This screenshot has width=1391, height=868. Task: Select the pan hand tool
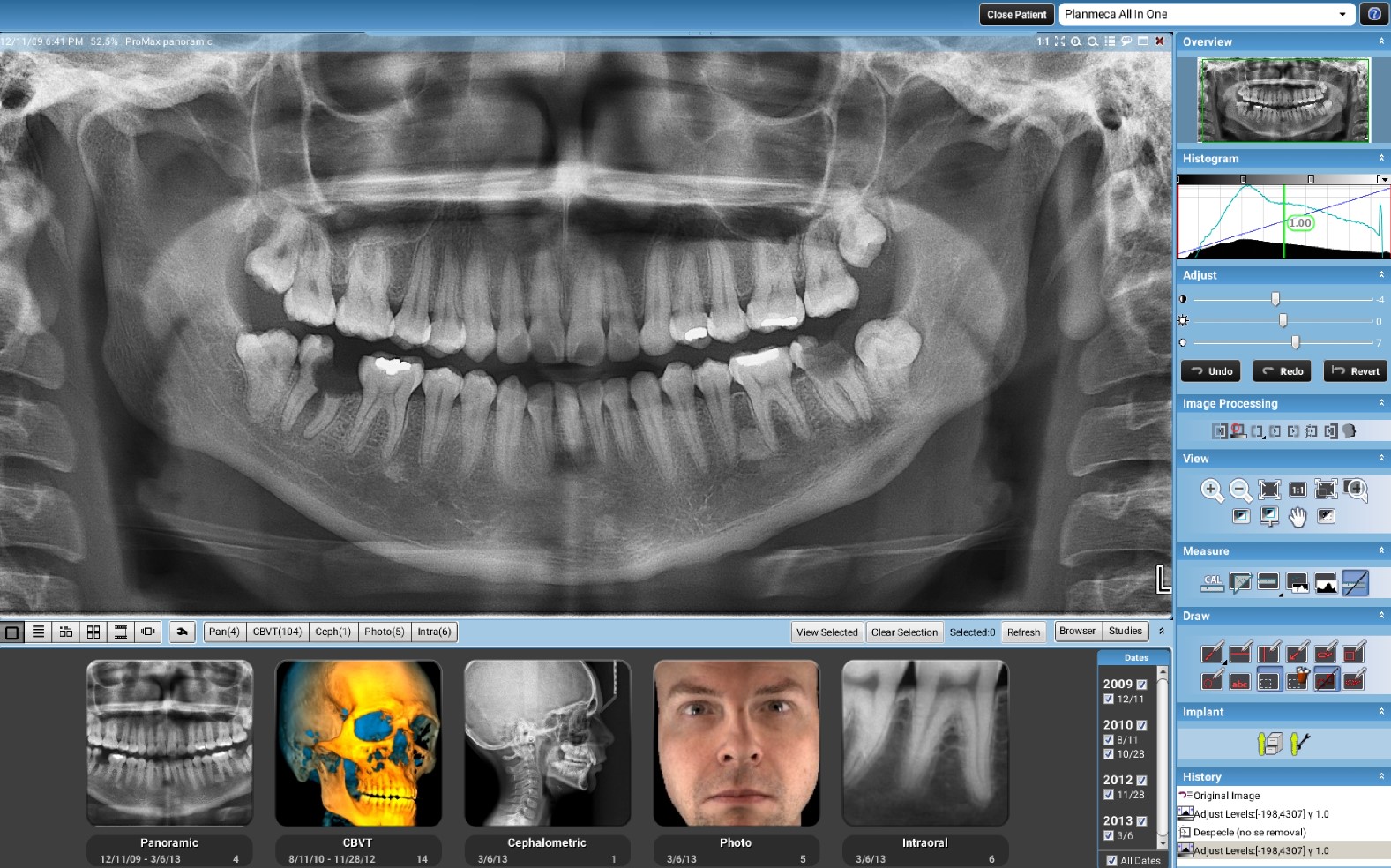[1298, 517]
